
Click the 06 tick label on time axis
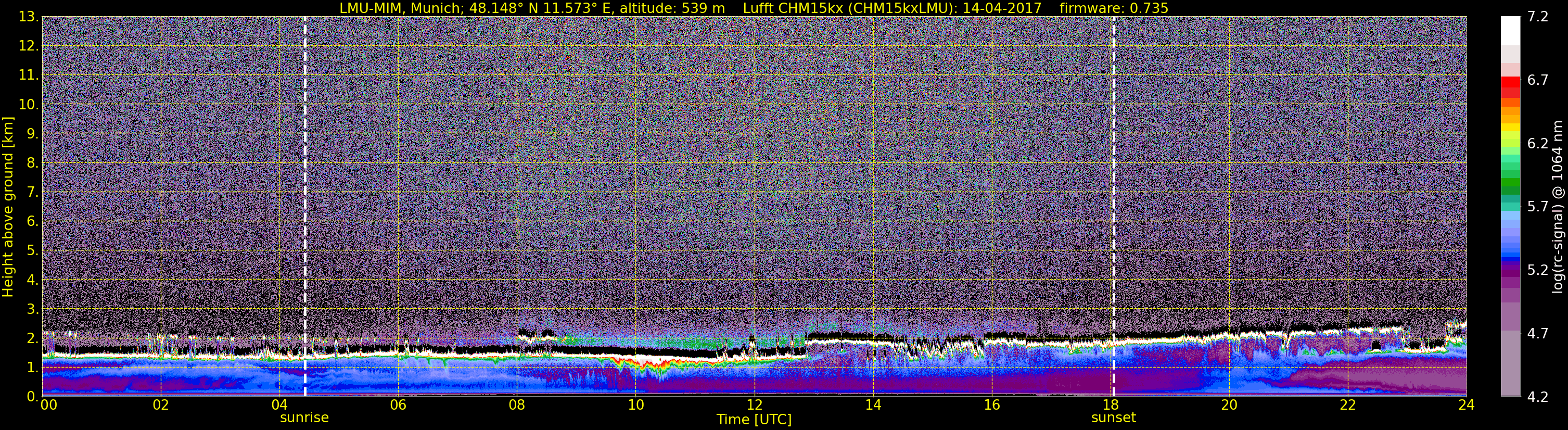coord(398,405)
